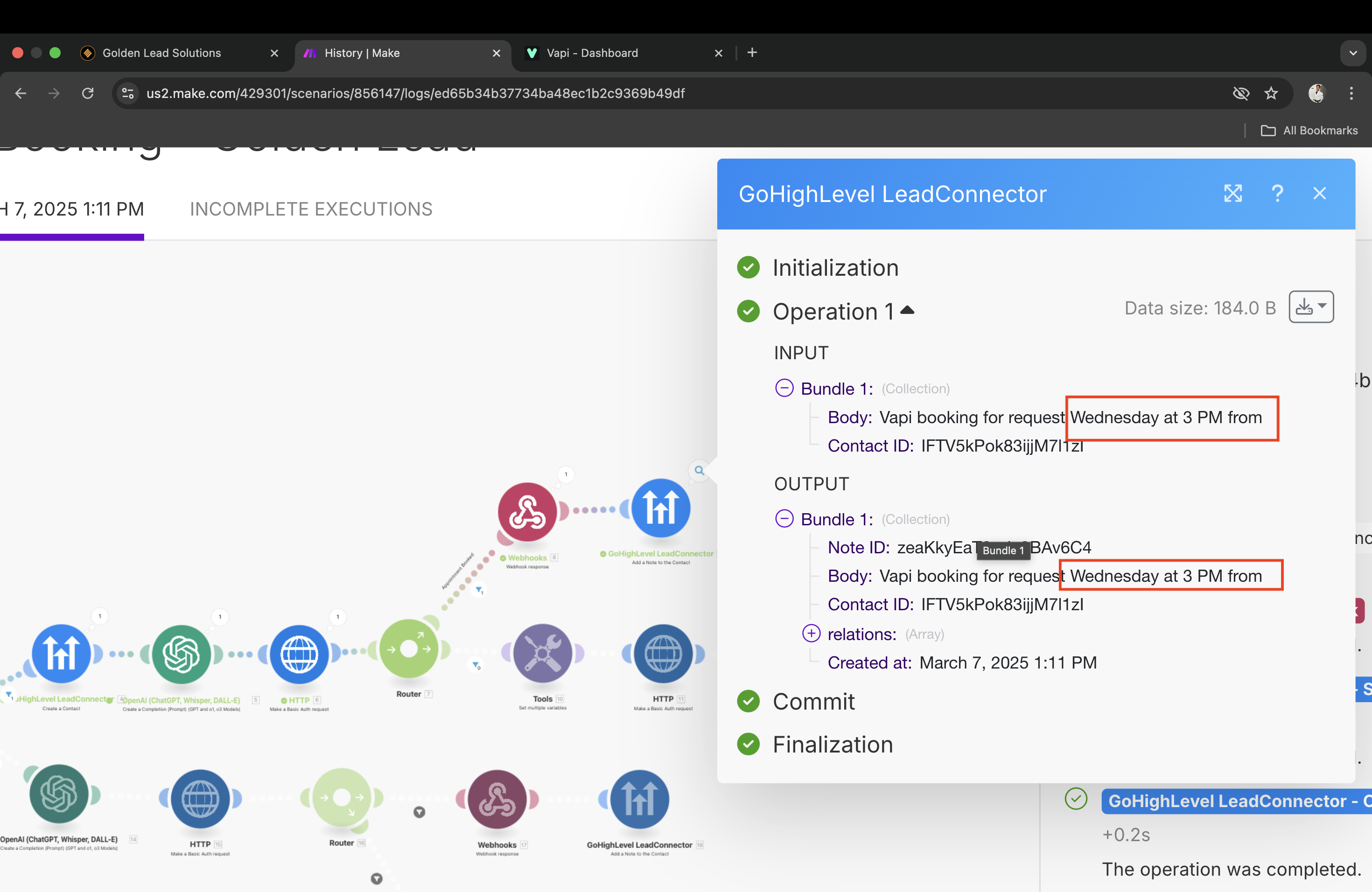
Task: Switch to the Vapi - Dashboard tab
Action: (x=590, y=53)
